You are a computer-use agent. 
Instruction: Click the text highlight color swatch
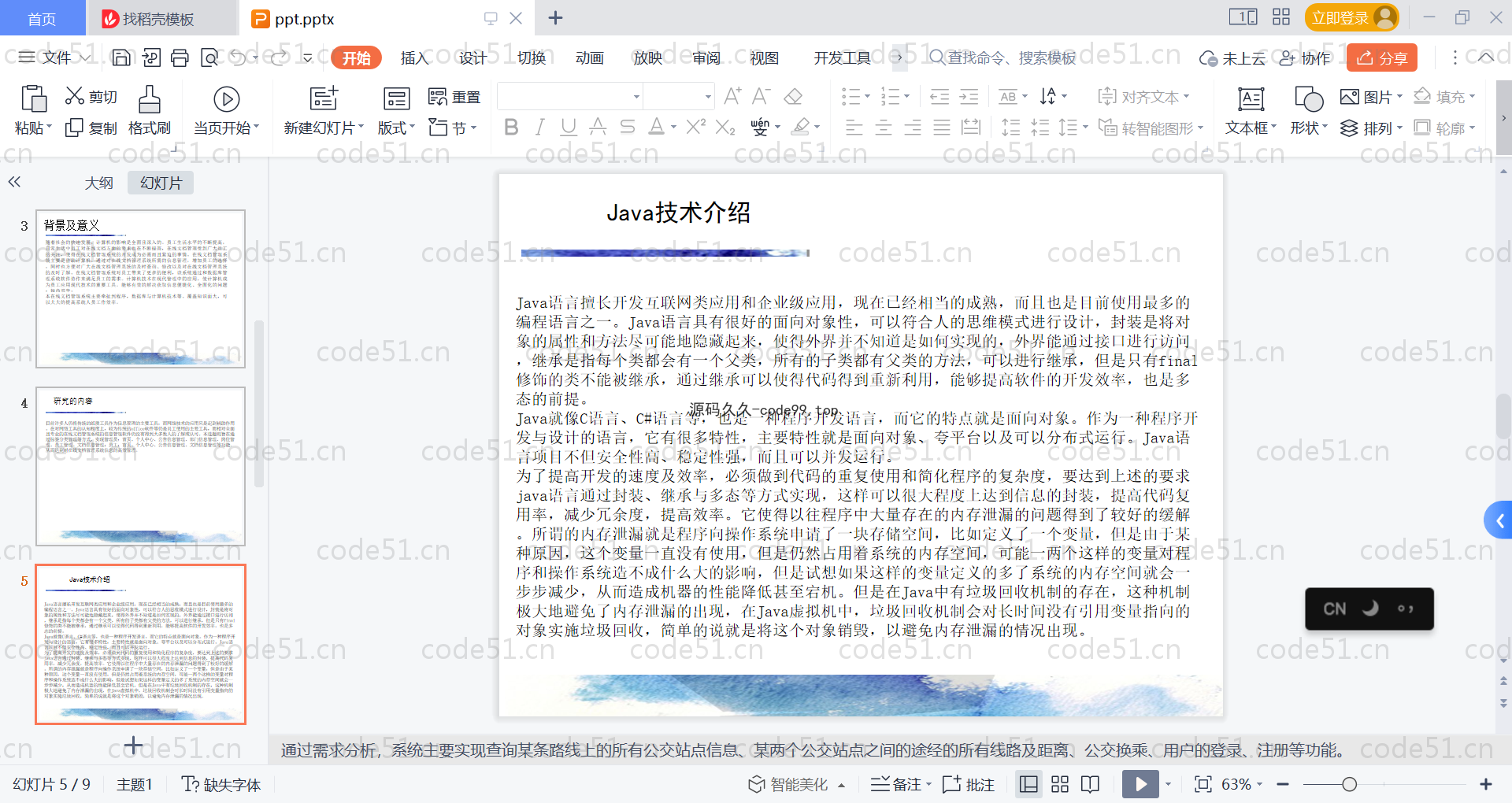pyautogui.click(x=801, y=127)
